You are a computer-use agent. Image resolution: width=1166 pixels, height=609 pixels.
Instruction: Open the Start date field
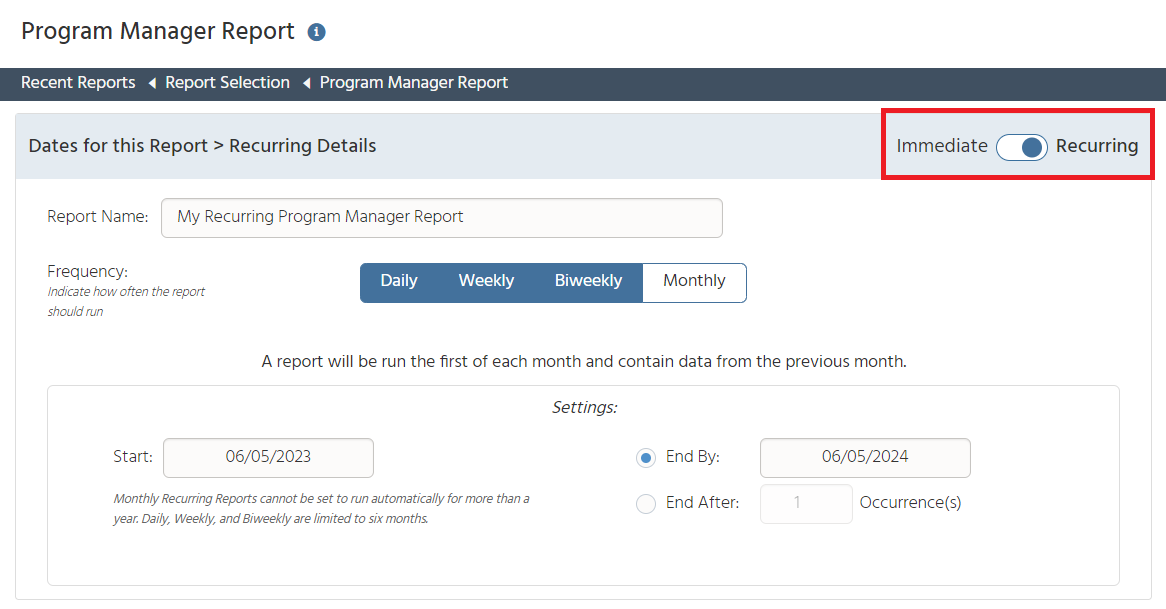(267, 458)
